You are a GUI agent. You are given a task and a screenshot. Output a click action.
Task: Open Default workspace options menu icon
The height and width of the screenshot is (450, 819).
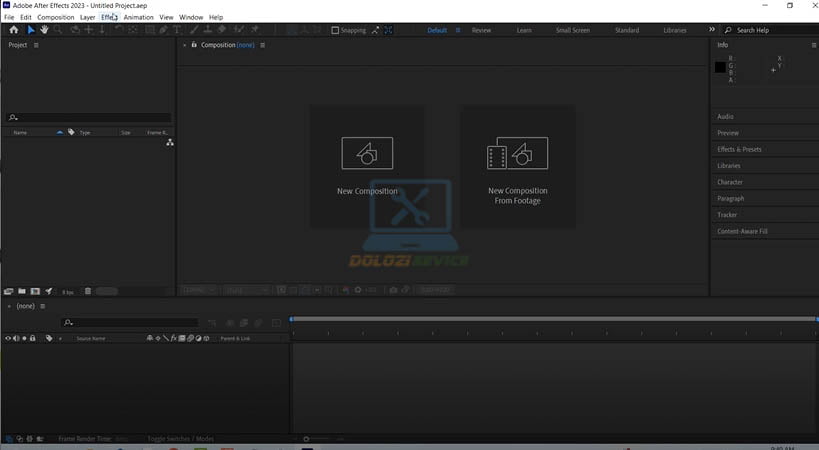pos(458,30)
